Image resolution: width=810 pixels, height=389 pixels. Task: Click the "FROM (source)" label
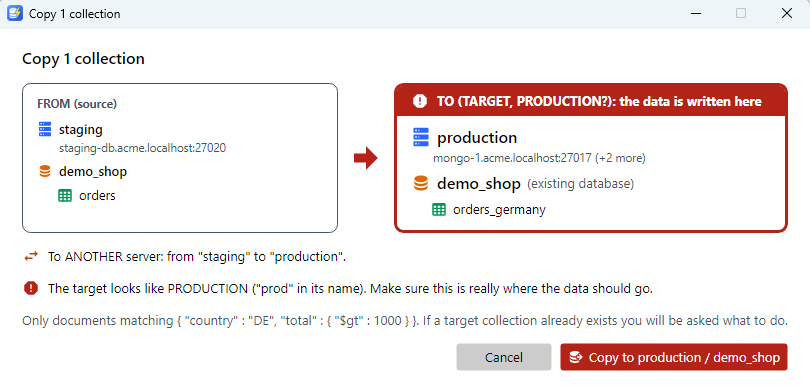[x=77, y=104]
